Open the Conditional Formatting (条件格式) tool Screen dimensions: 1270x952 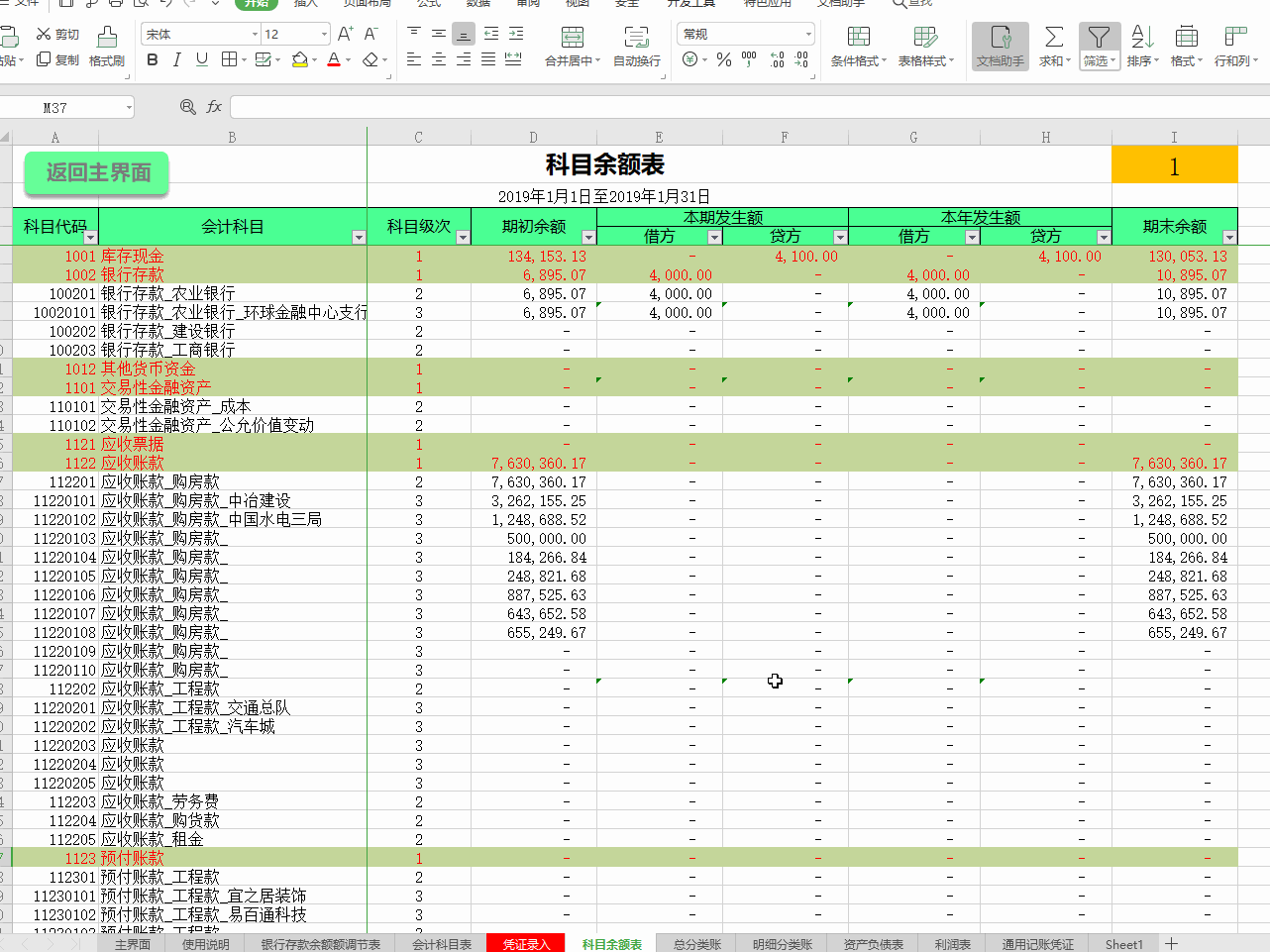tap(858, 47)
